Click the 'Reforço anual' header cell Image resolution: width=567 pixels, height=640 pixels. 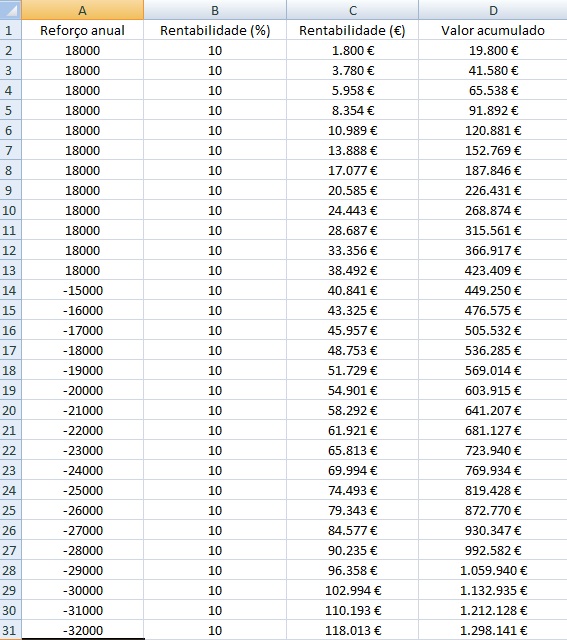click(82, 30)
